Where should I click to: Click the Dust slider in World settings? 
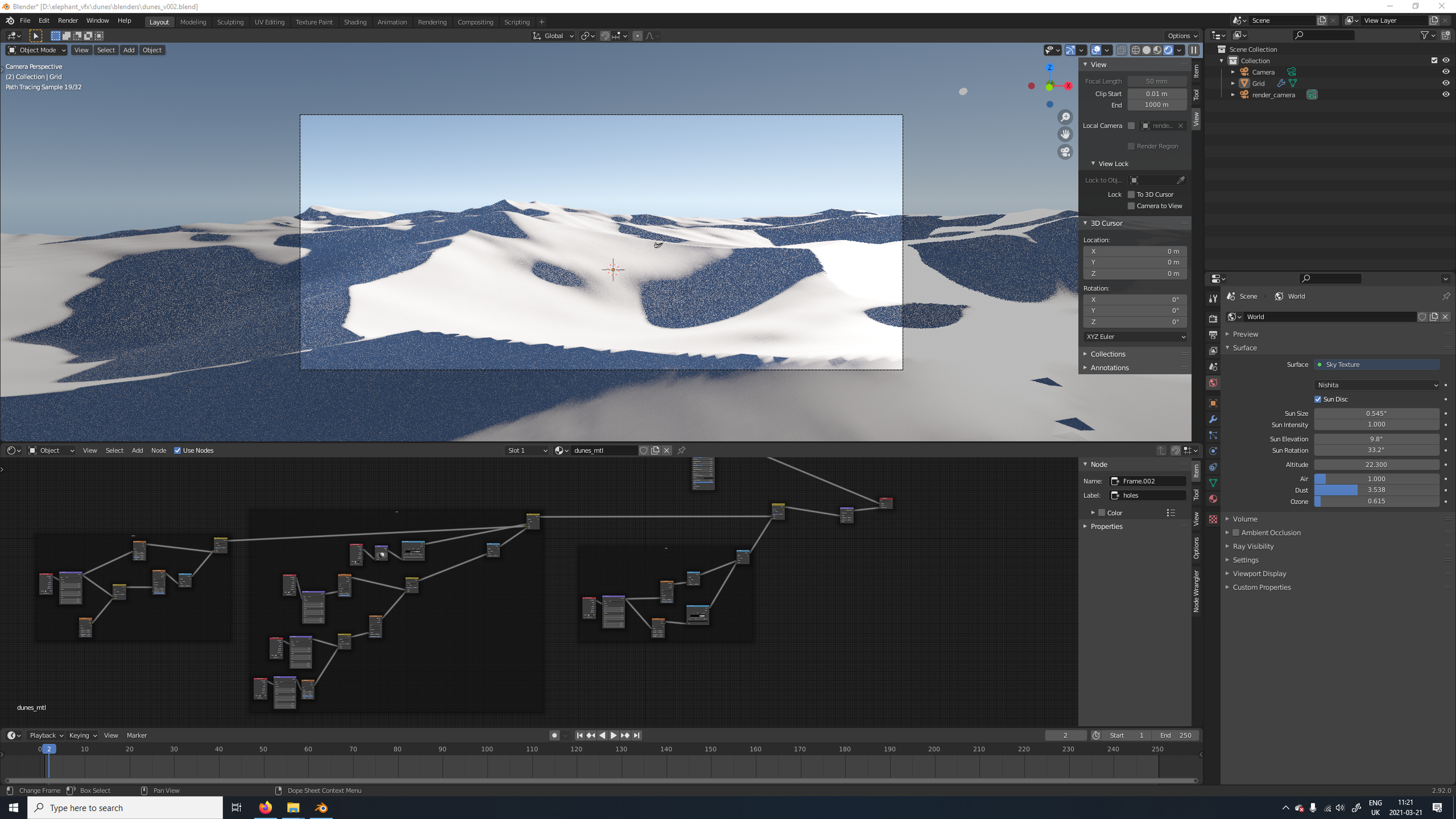click(x=1376, y=490)
